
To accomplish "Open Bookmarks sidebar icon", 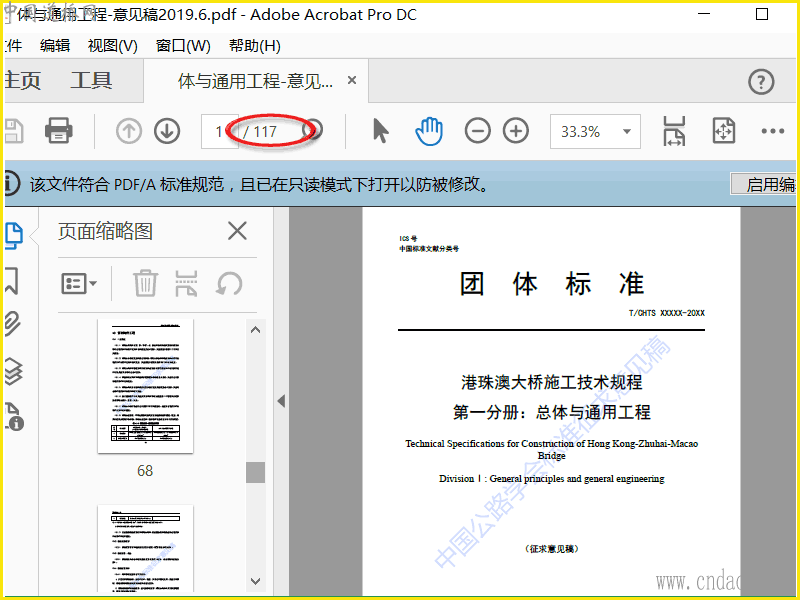I will tap(12, 281).
